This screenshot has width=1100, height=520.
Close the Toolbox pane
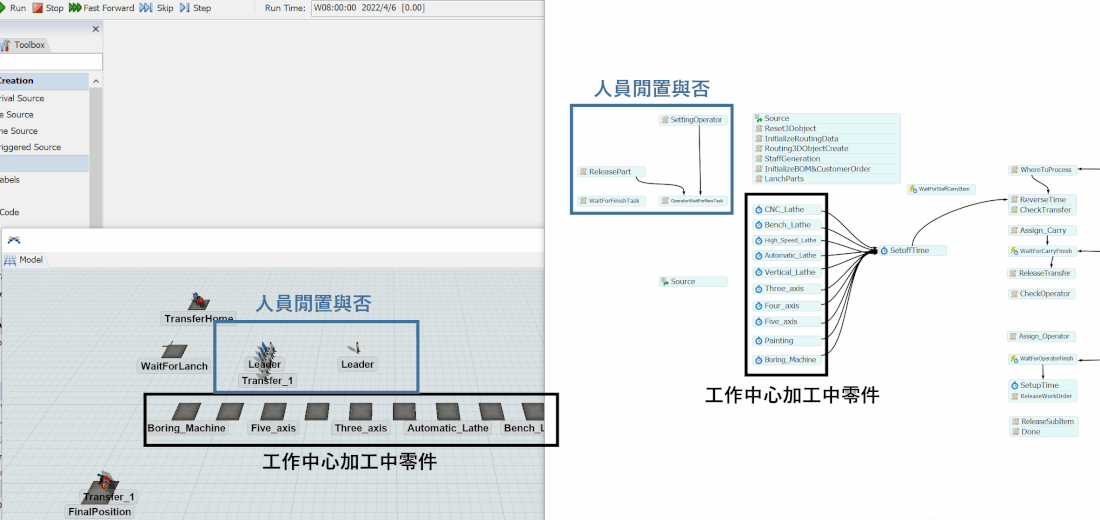coord(96,29)
